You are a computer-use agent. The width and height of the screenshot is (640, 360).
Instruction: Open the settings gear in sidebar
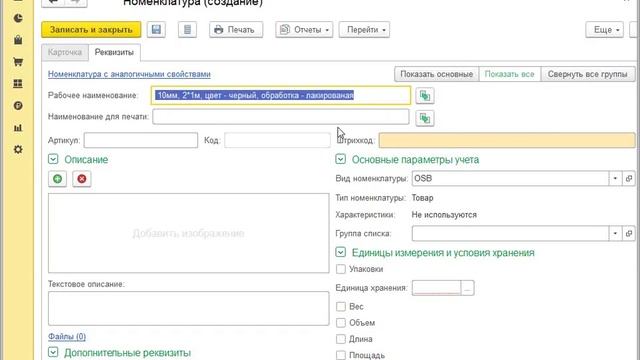18,149
